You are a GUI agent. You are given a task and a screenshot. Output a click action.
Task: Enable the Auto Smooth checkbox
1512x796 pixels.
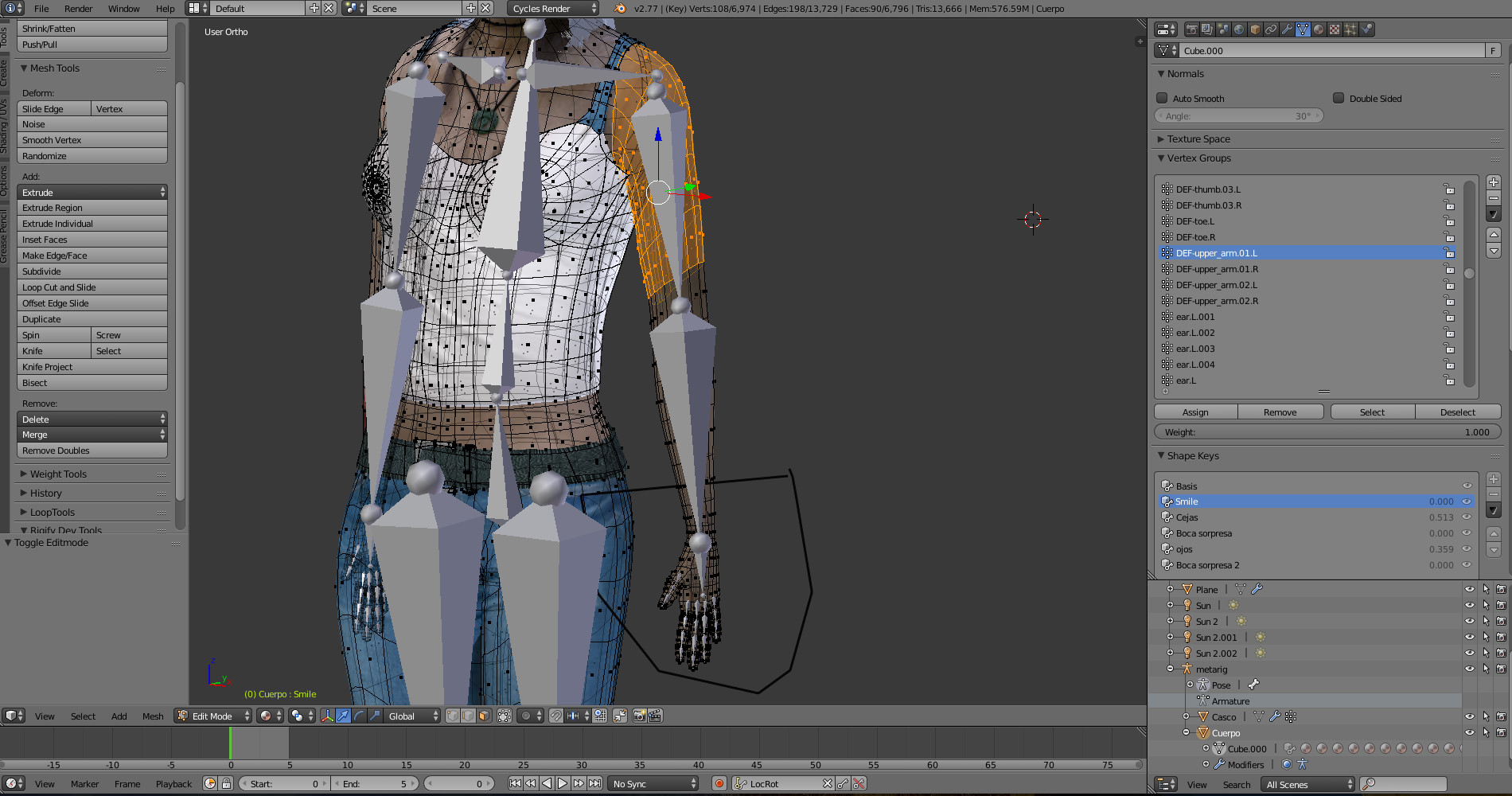point(1162,99)
